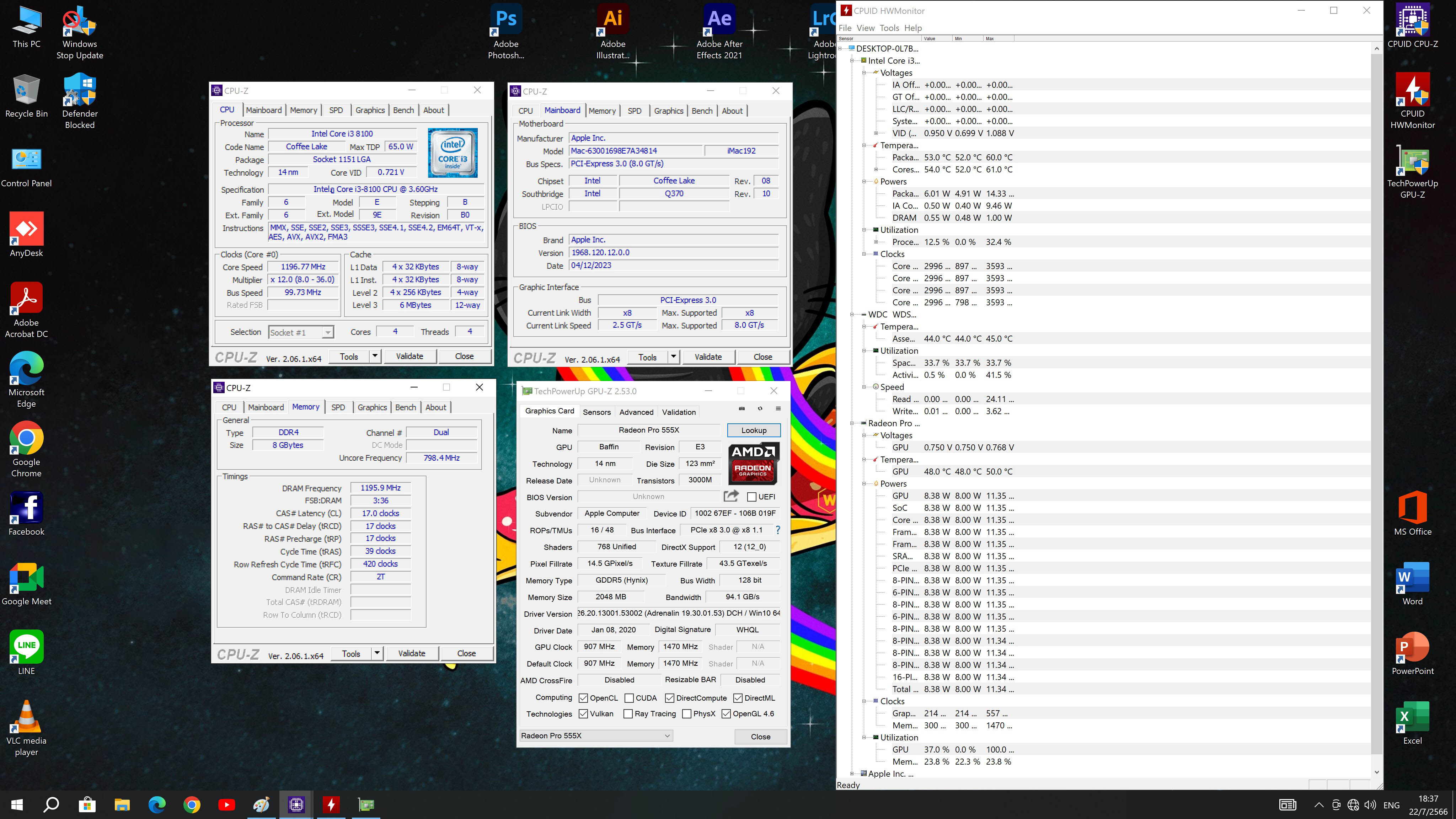
Task: Toggle the PhysX checkbox
Action: (x=687, y=714)
